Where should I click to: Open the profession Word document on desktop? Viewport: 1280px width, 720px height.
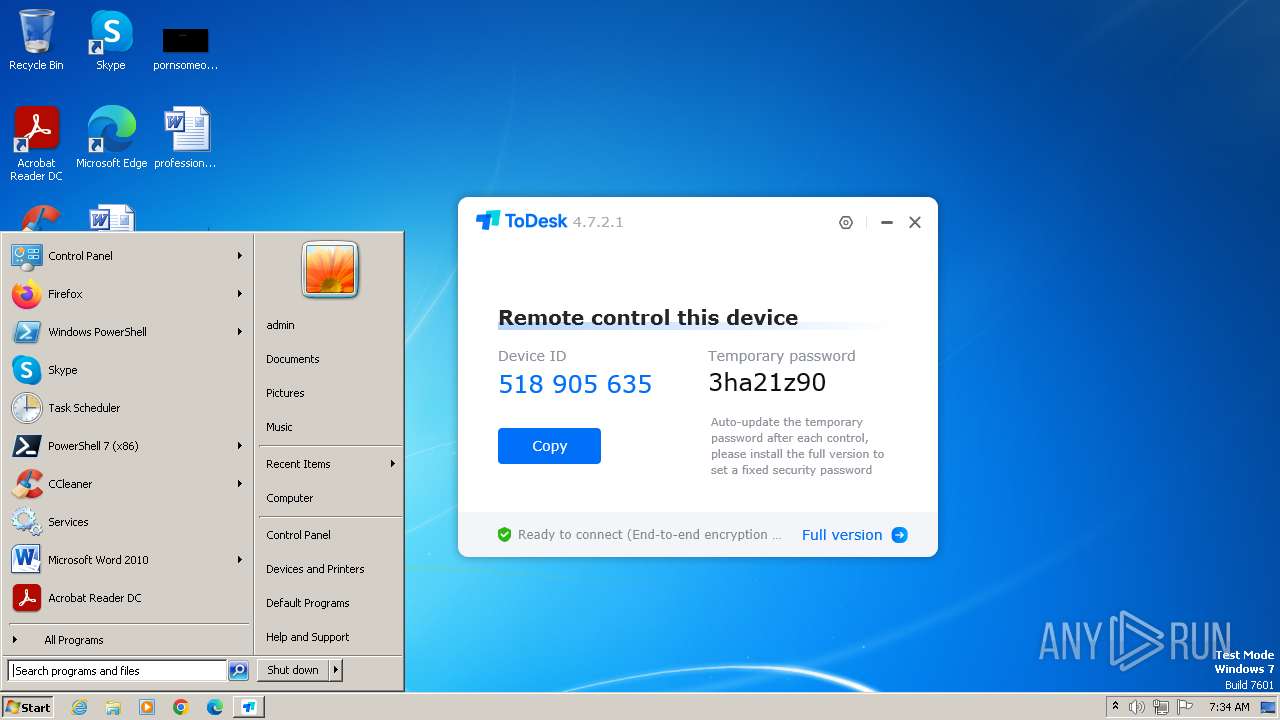point(186,138)
